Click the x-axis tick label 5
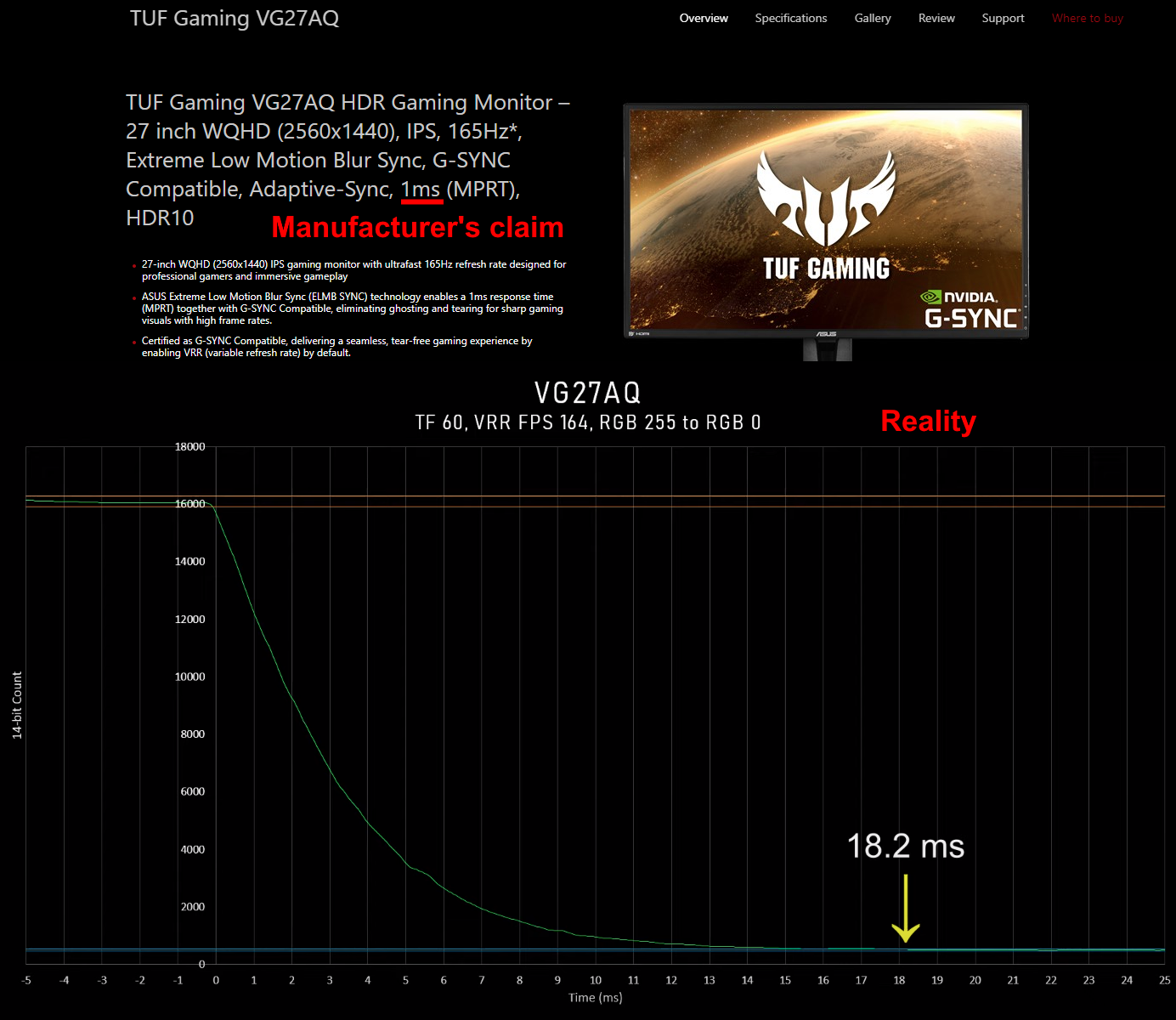 pyautogui.click(x=405, y=980)
